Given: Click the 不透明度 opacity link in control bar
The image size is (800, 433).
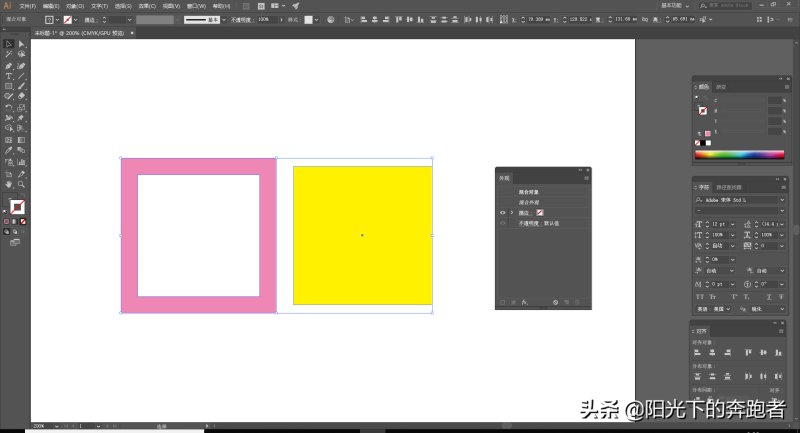Looking at the screenshot, I should (241, 19).
